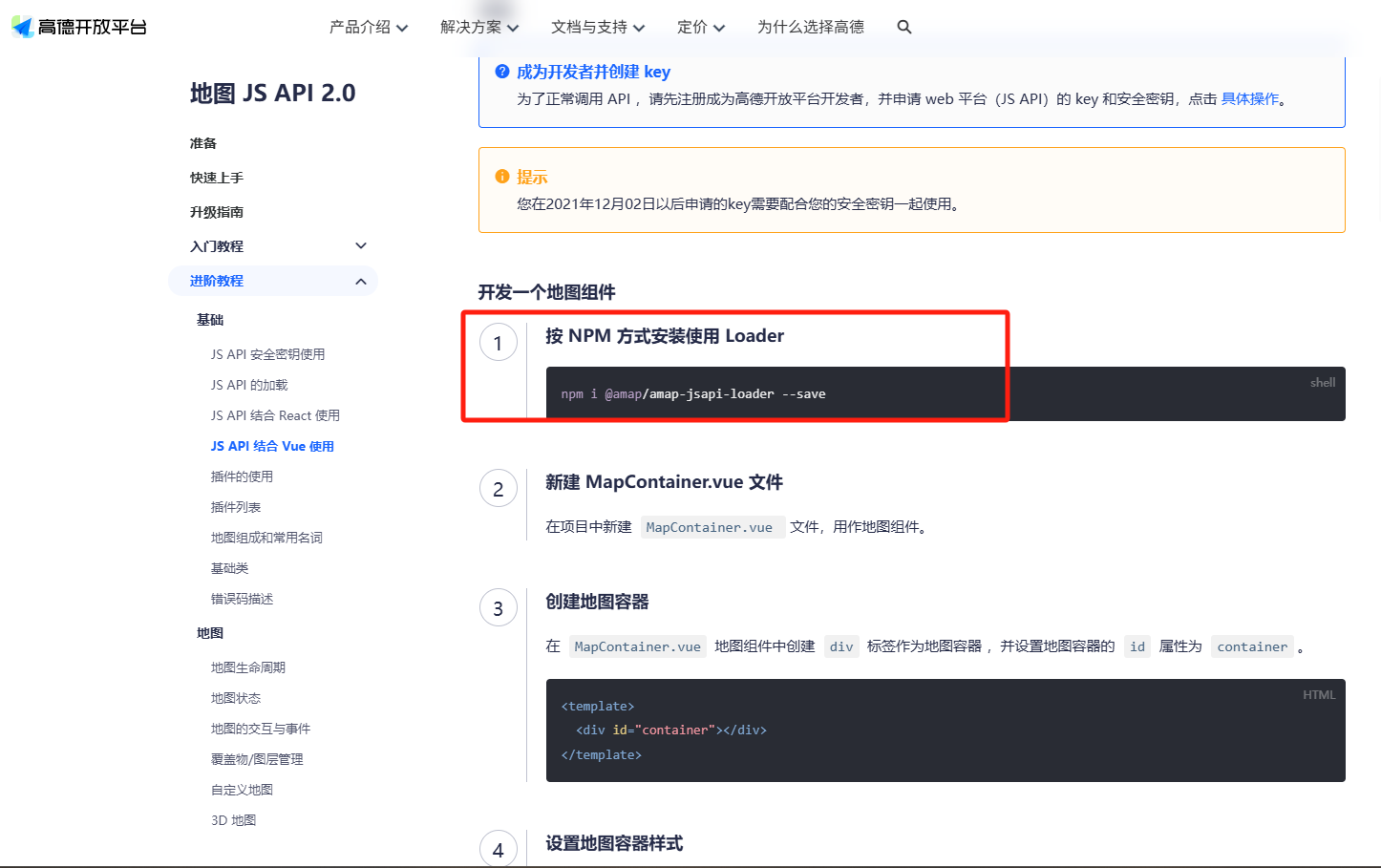The height and width of the screenshot is (868, 1381).
Task: Open 自定义地图 page
Action: tap(242, 790)
